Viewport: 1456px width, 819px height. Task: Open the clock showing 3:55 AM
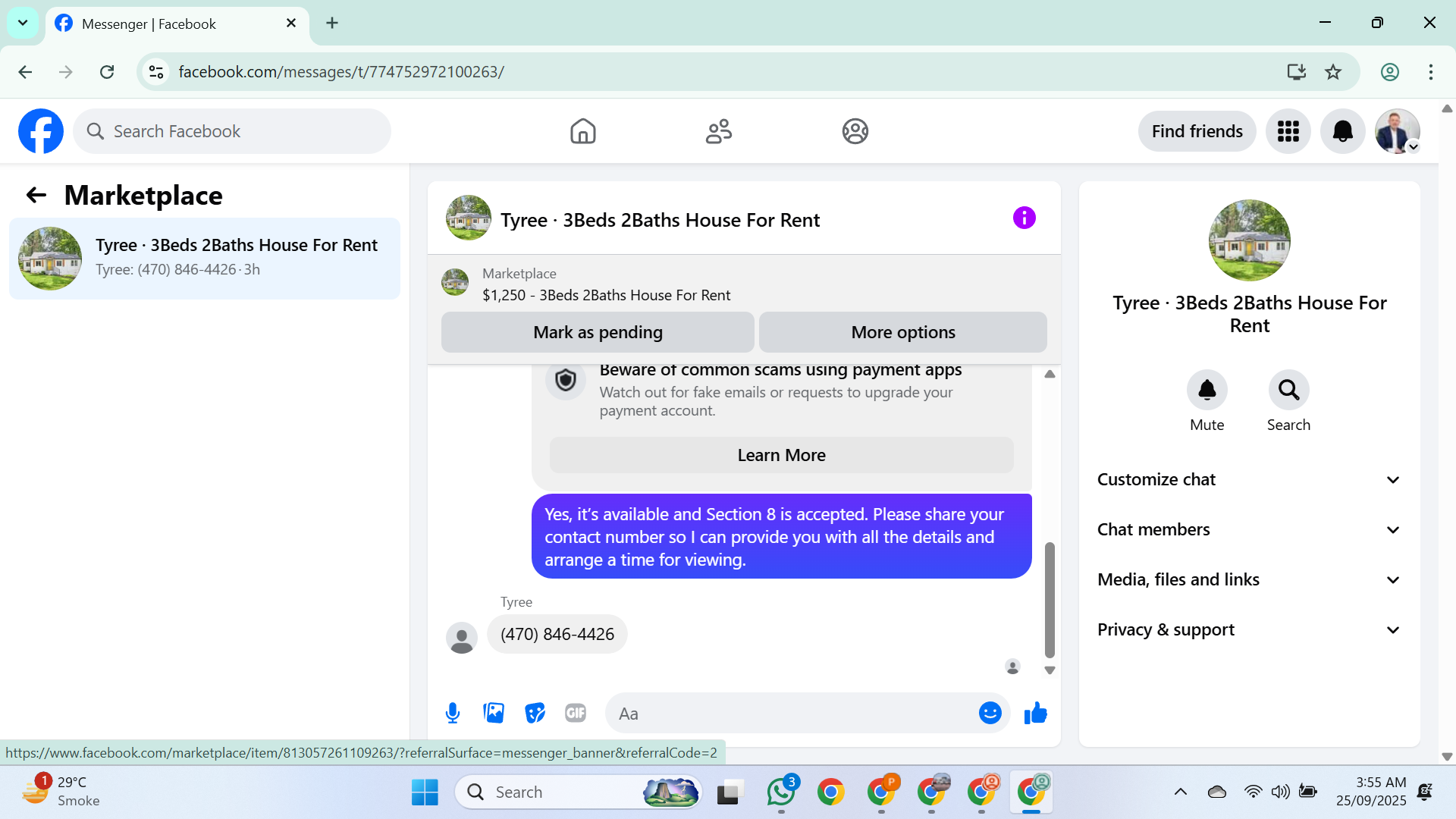(1371, 792)
